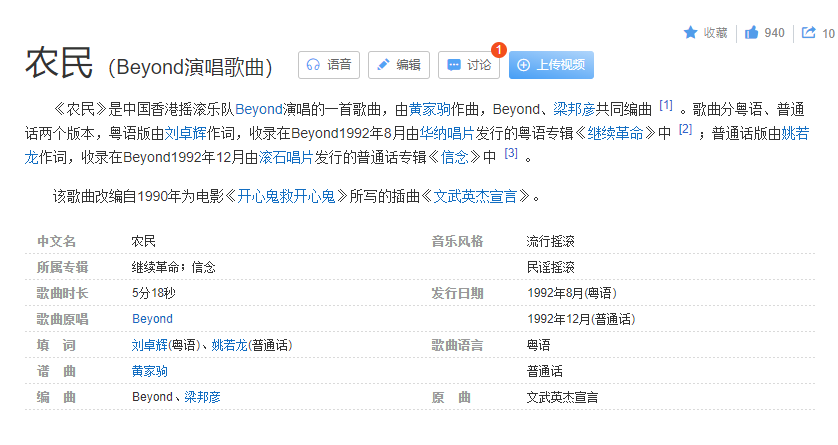
Task: Open the 语音 audio button
Action: [329, 65]
